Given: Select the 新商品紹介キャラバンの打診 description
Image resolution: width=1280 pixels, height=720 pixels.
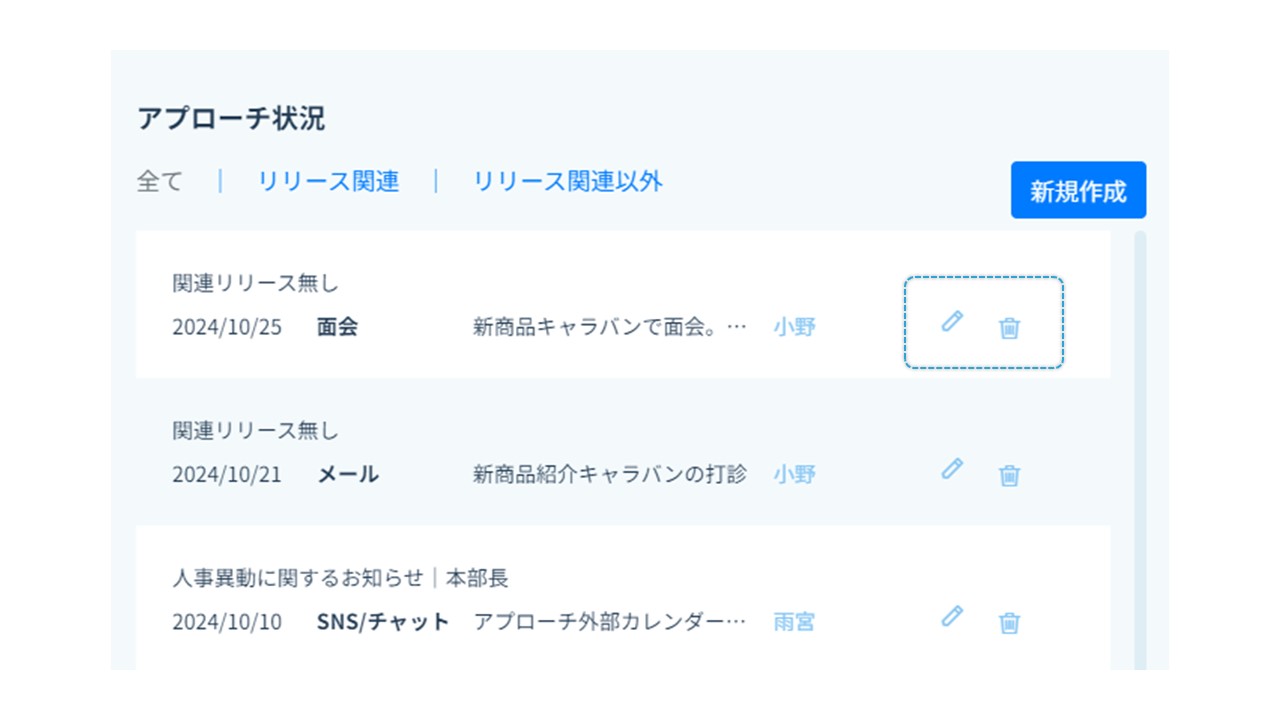Looking at the screenshot, I should pyautogui.click(x=609, y=474).
